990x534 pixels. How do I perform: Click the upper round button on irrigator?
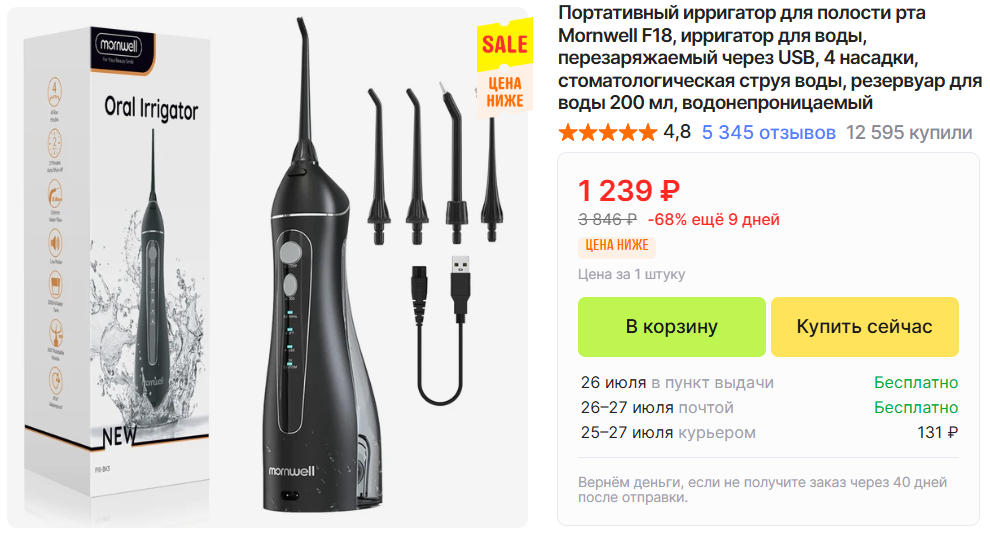290,254
